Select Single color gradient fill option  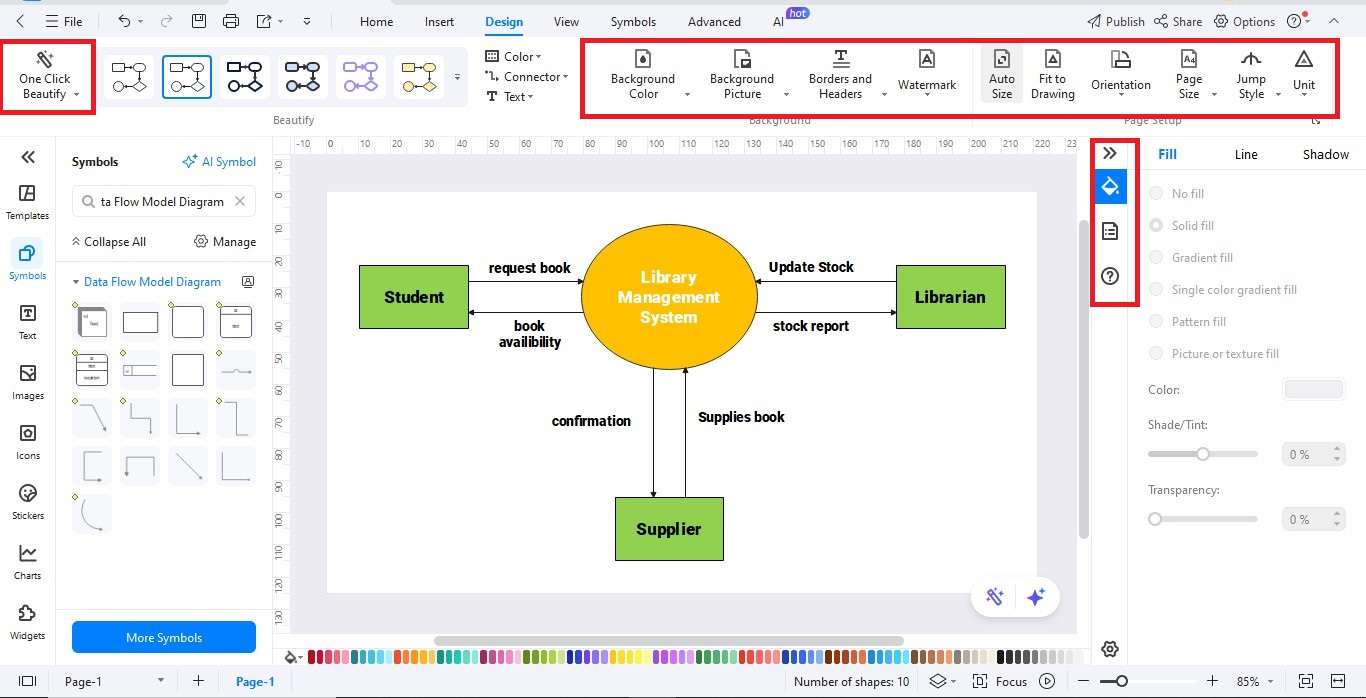tap(1157, 290)
